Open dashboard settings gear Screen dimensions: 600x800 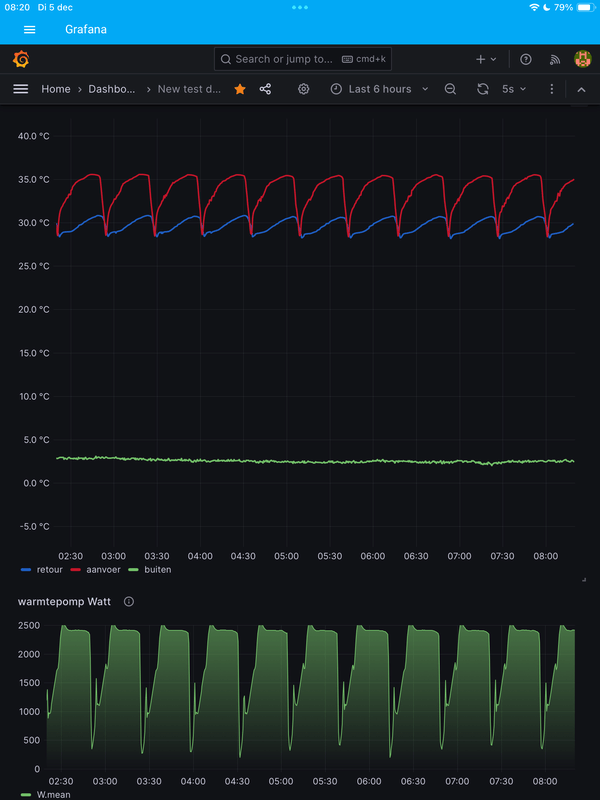pyautogui.click(x=304, y=89)
